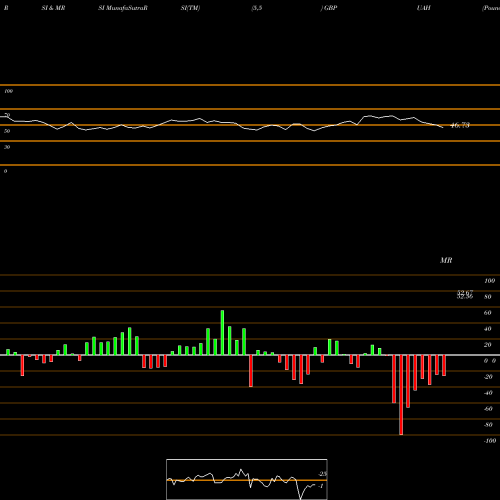
Task: Click the MR axis -20 label
Action: 488,377
